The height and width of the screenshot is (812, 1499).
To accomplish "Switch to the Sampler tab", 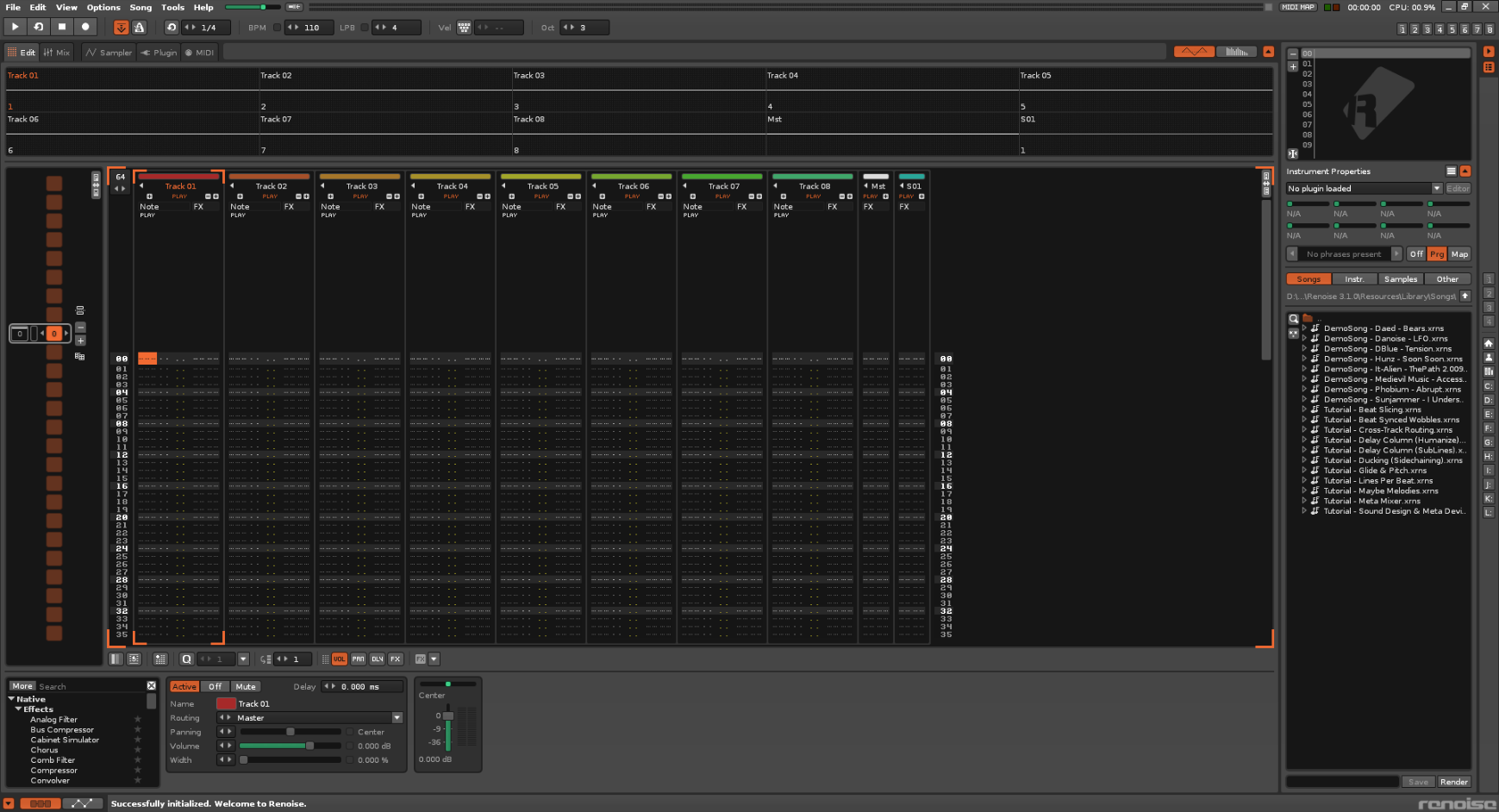I will (x=109, y=53).
